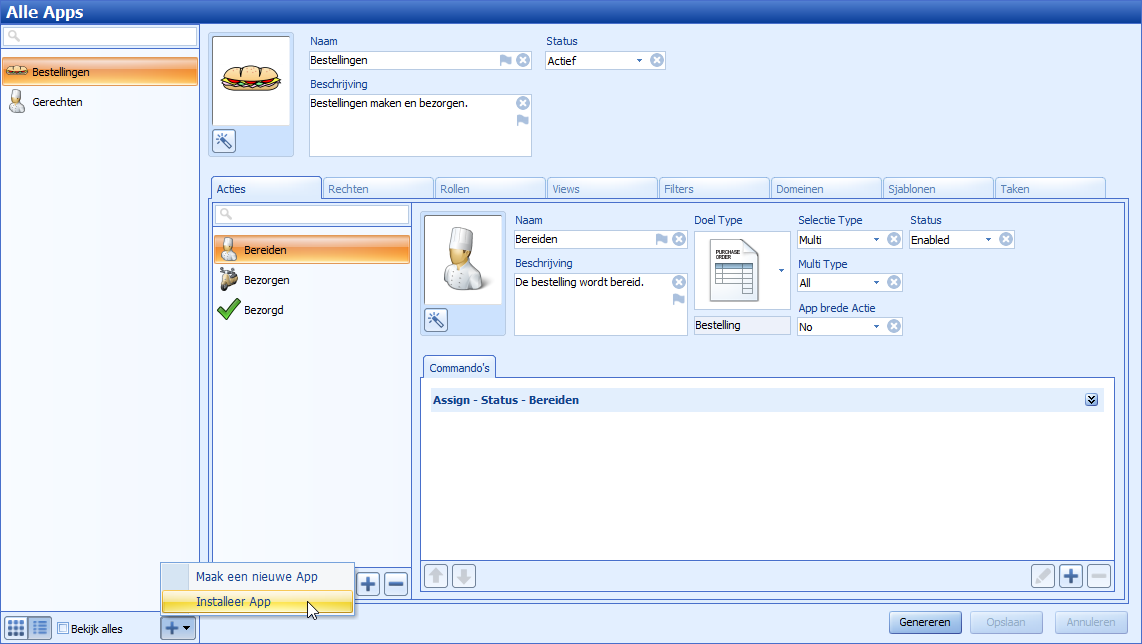Choose Maak een nieuwe App
Viewport: 1142px width, 644px height.
[x=257, y=576]
